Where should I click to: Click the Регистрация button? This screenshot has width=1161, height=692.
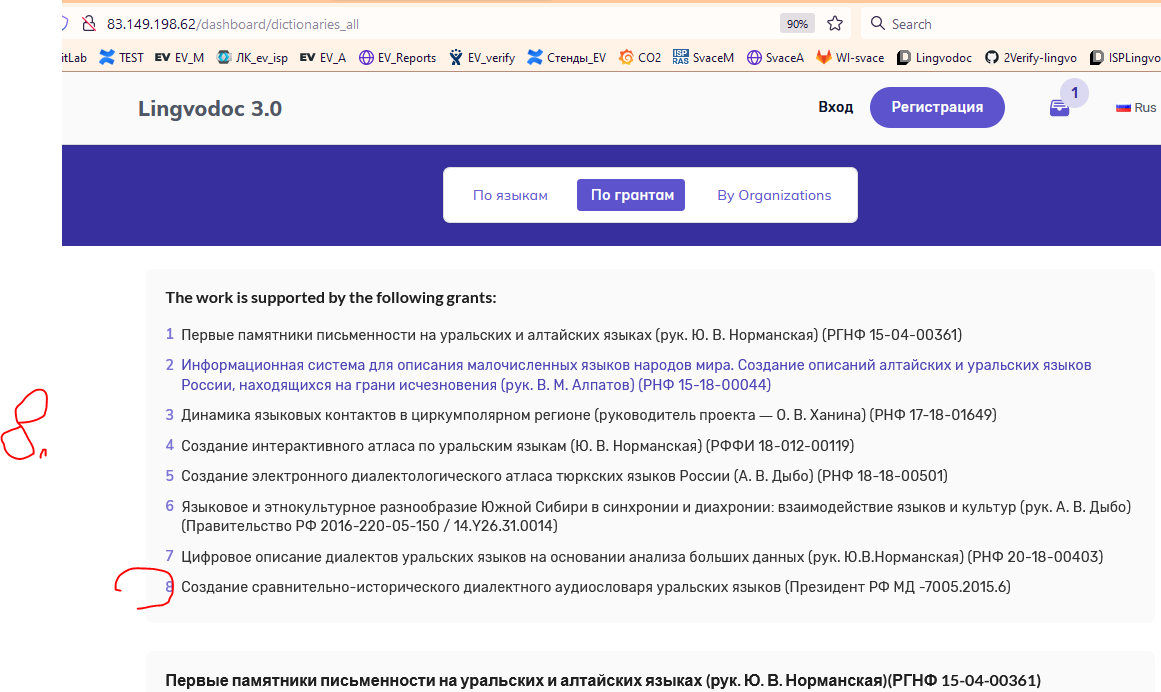pos(937,107)
